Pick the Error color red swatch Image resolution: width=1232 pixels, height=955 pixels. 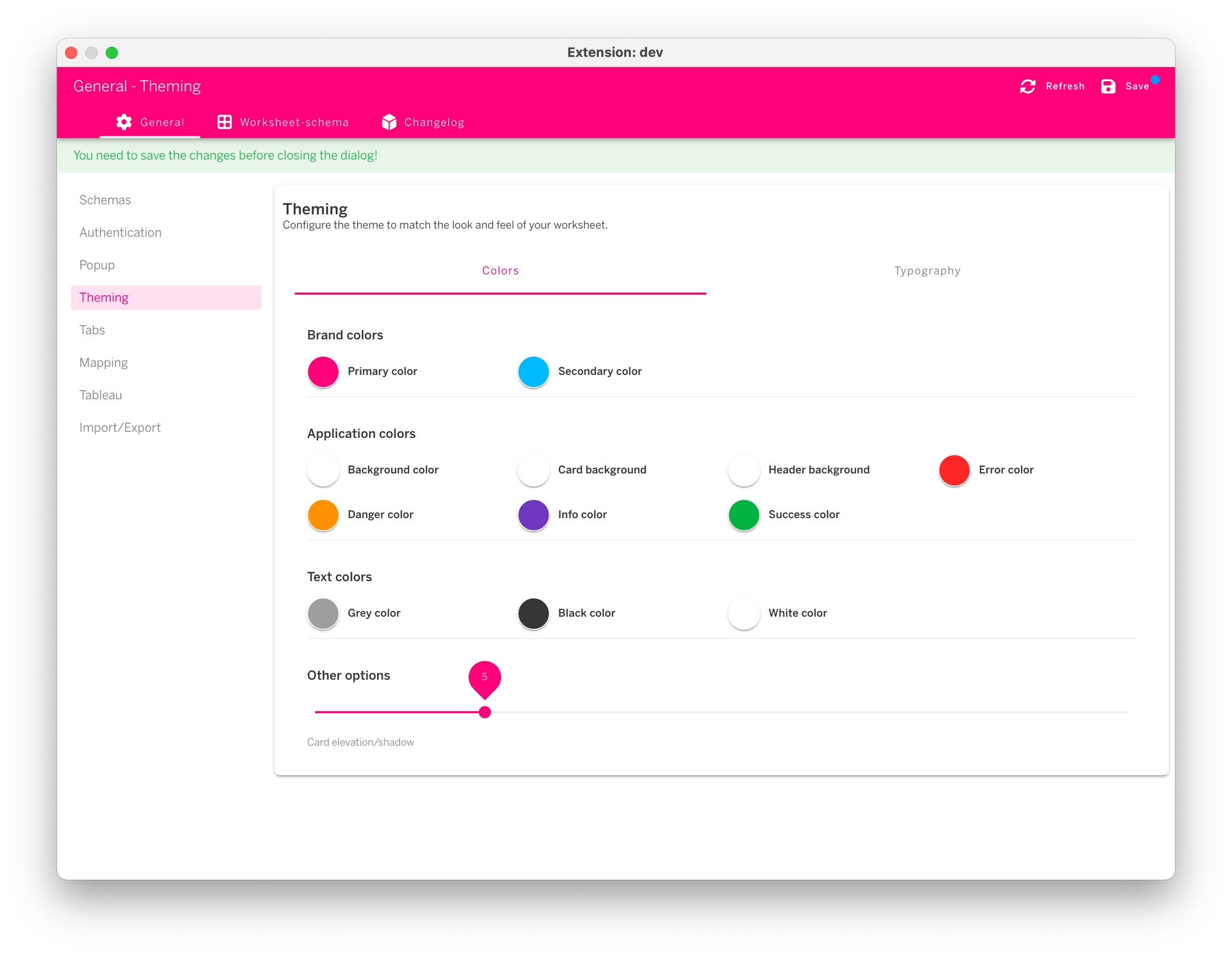tap(954, 470)
